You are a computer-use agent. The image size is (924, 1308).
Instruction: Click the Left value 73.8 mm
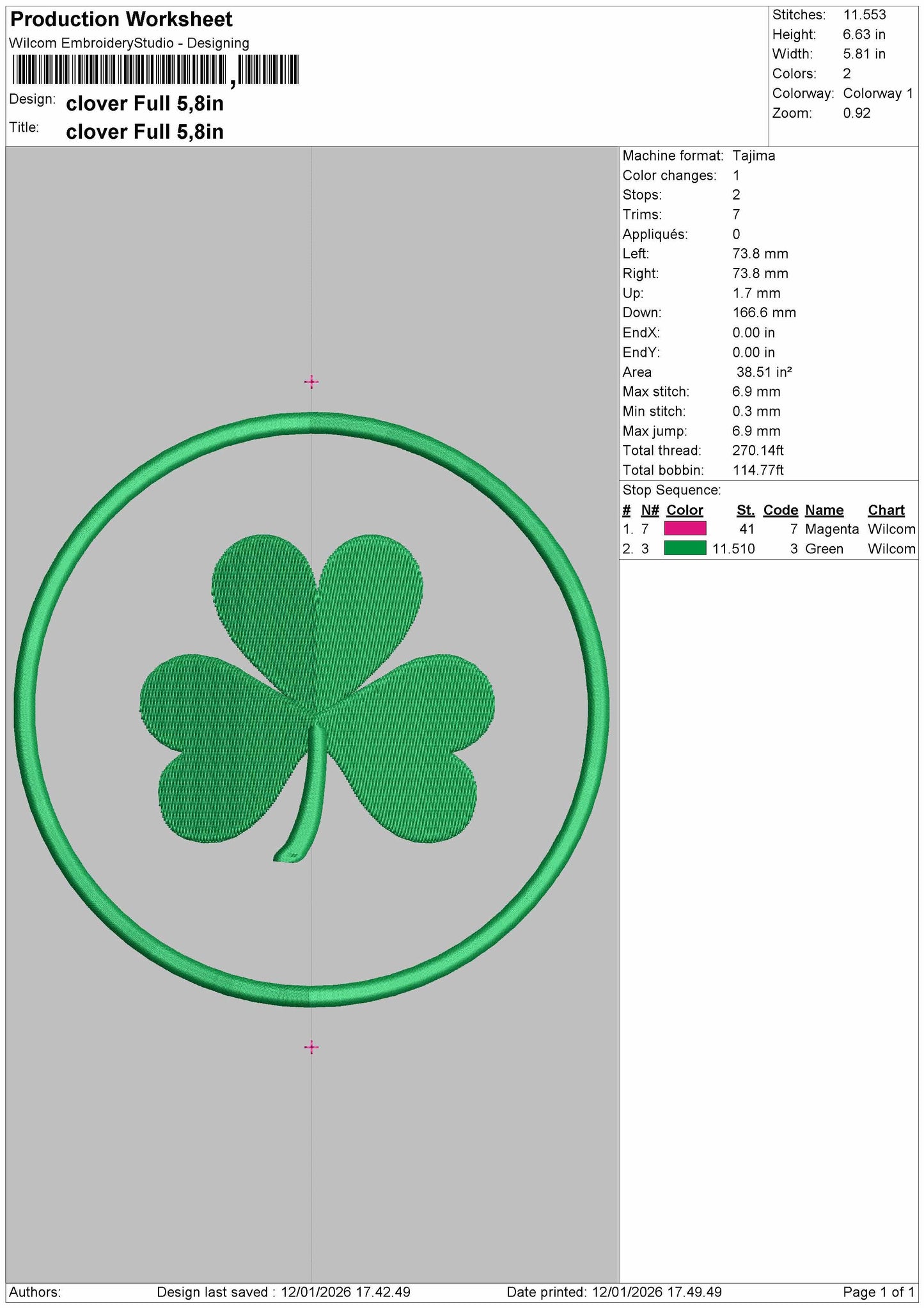pos(760,254)
